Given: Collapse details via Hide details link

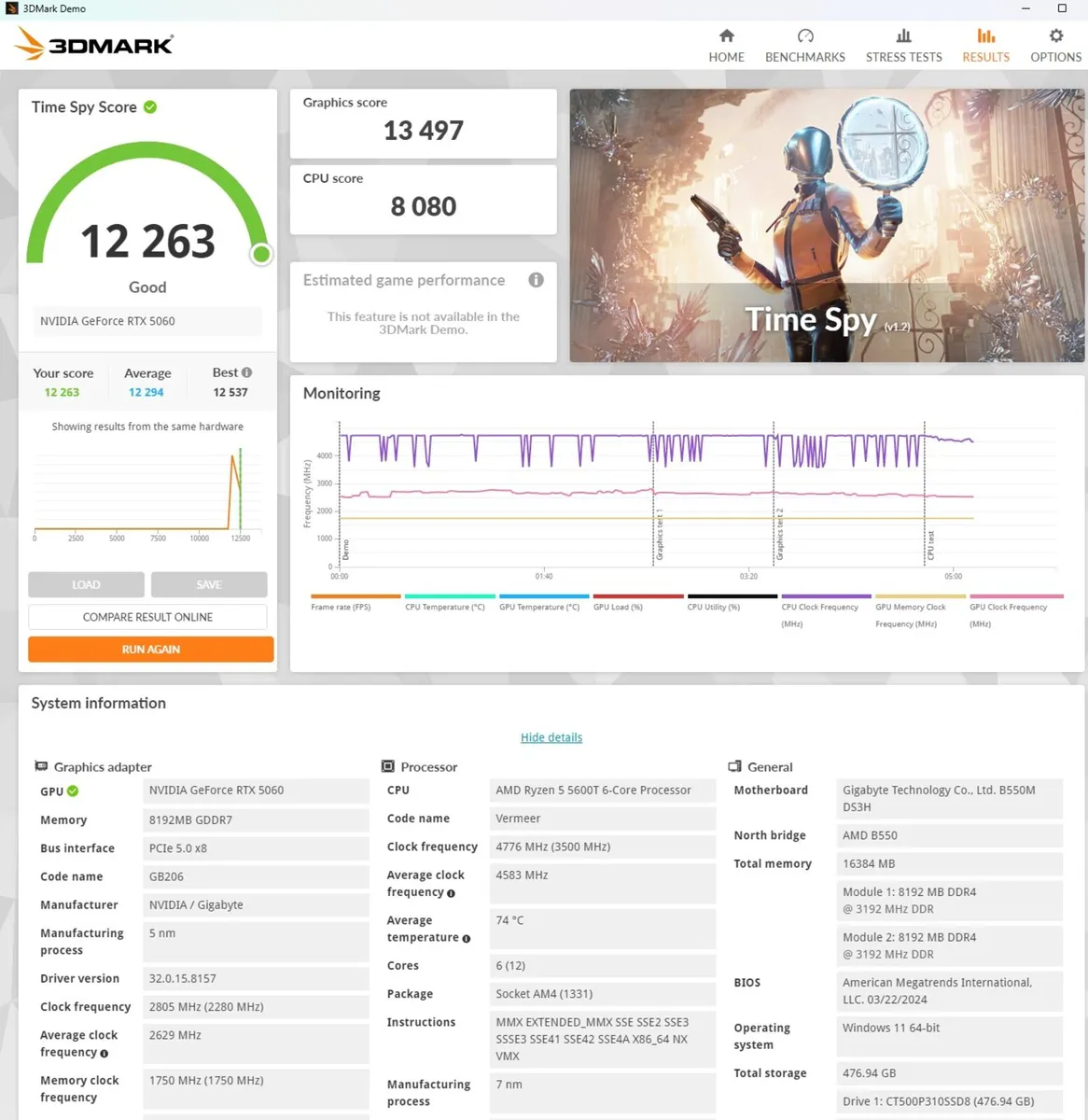Looking at the screenshot, I should 551,736.
